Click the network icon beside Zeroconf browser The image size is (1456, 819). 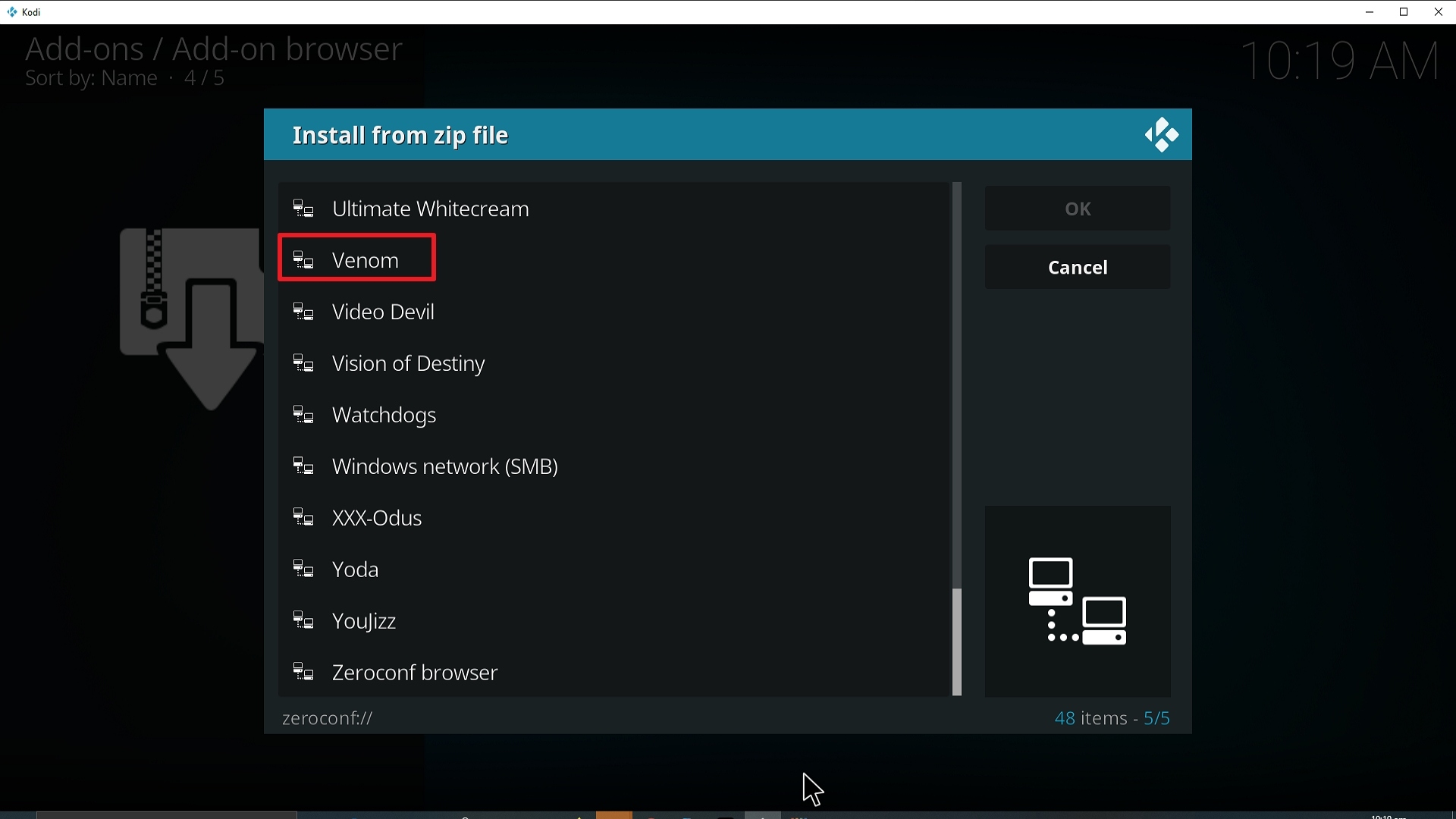[x=304, y=673]
